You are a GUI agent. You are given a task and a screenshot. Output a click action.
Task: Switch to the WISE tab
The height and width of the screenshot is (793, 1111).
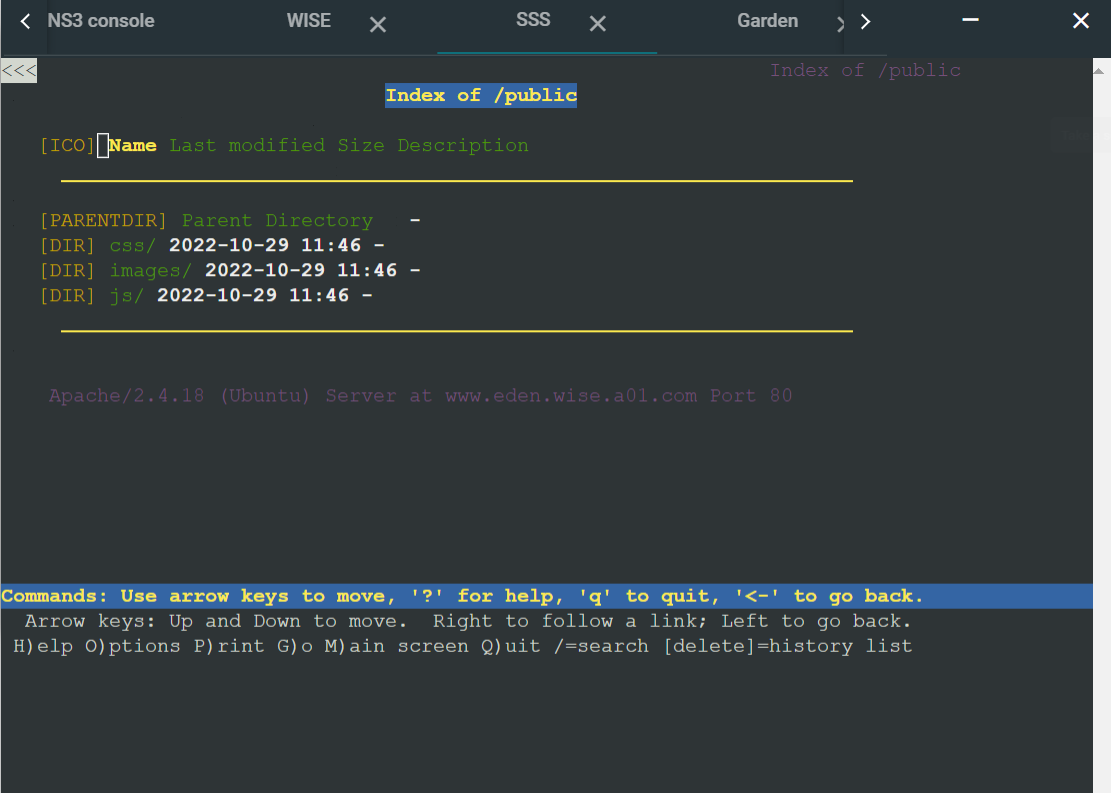click(x=308, y=20)
